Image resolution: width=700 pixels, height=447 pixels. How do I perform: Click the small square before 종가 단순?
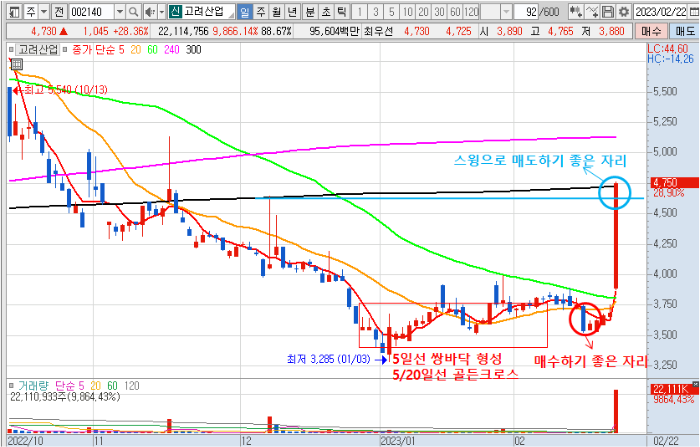click(65, 50)
